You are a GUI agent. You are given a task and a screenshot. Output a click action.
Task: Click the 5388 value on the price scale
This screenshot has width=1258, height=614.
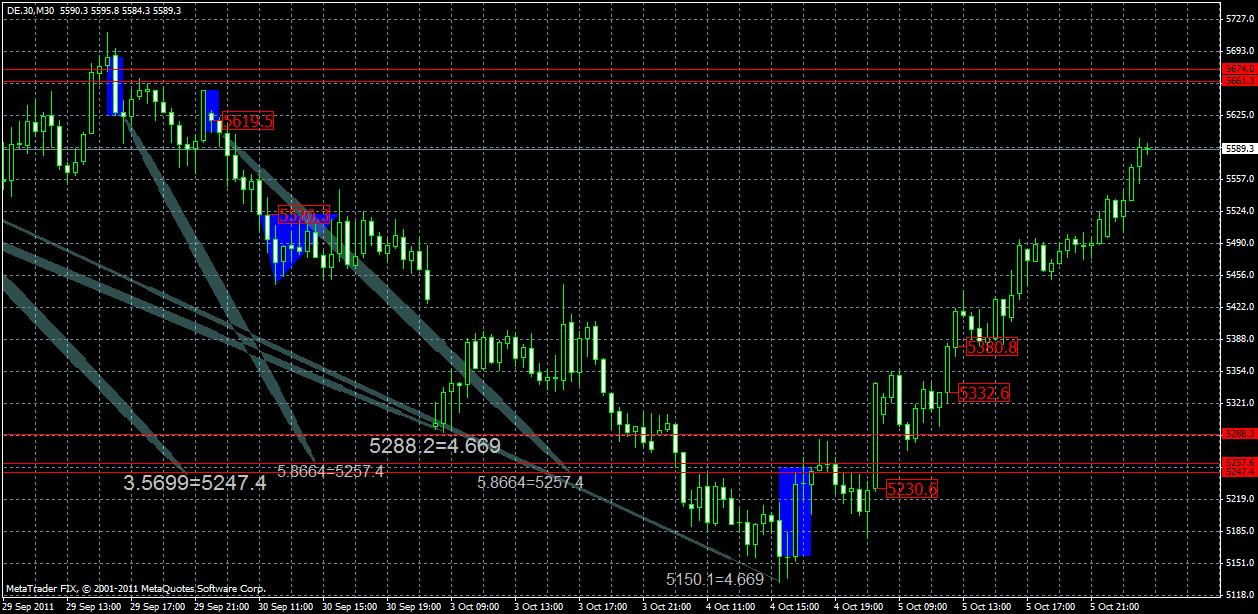click(x=1238, y=339)
